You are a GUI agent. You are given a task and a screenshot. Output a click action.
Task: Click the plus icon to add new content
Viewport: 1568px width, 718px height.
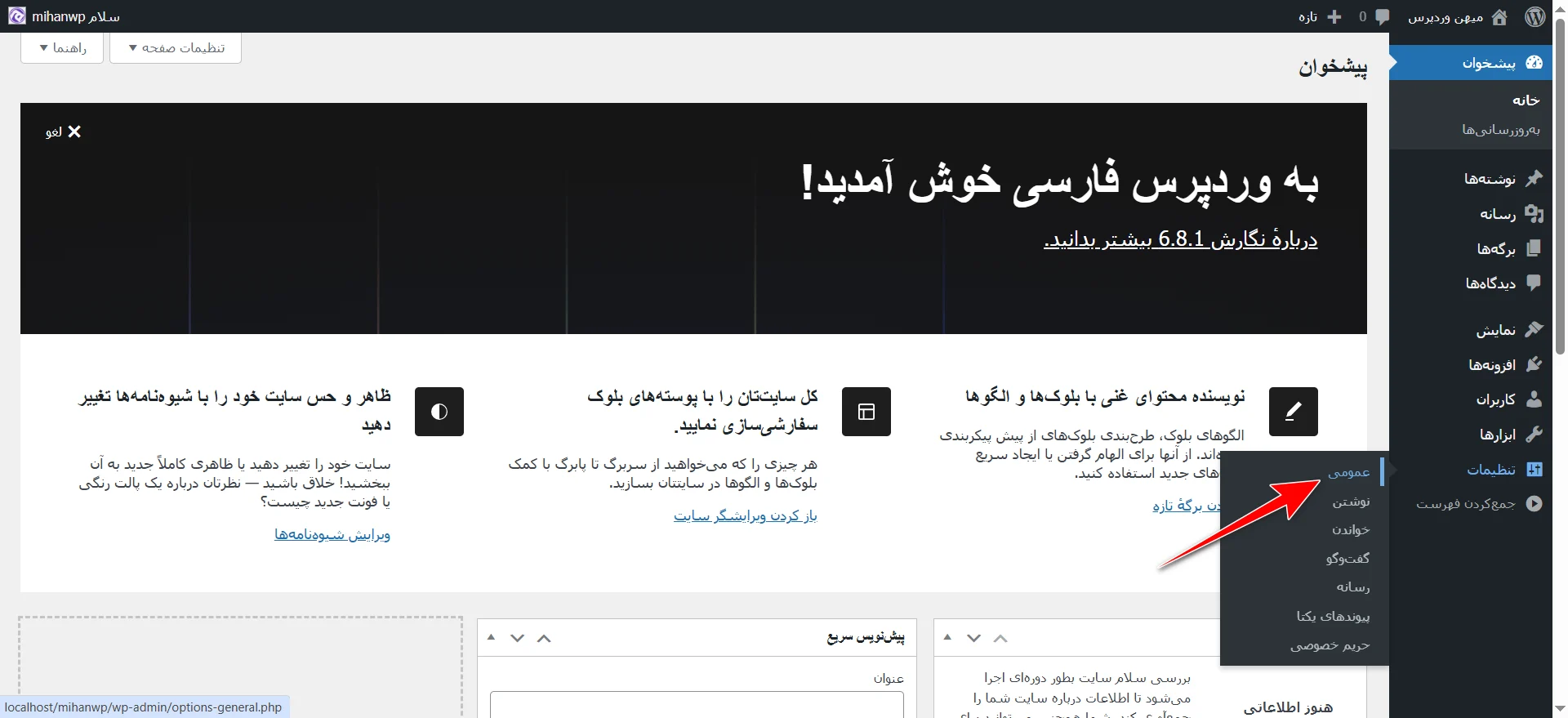(1334, 16)
